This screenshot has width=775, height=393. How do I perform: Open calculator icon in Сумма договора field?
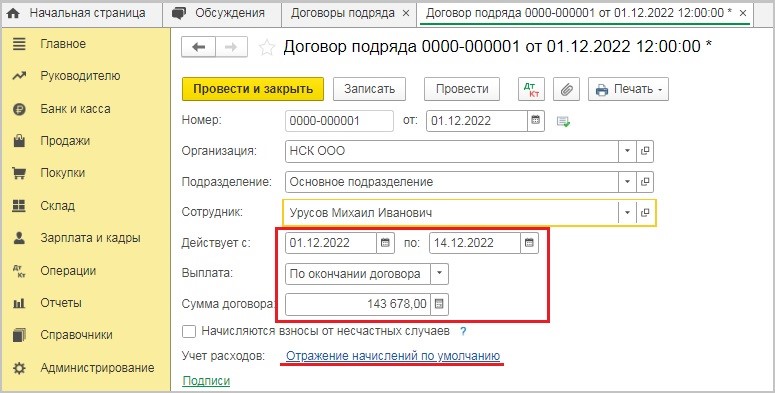tap(439, 304)
